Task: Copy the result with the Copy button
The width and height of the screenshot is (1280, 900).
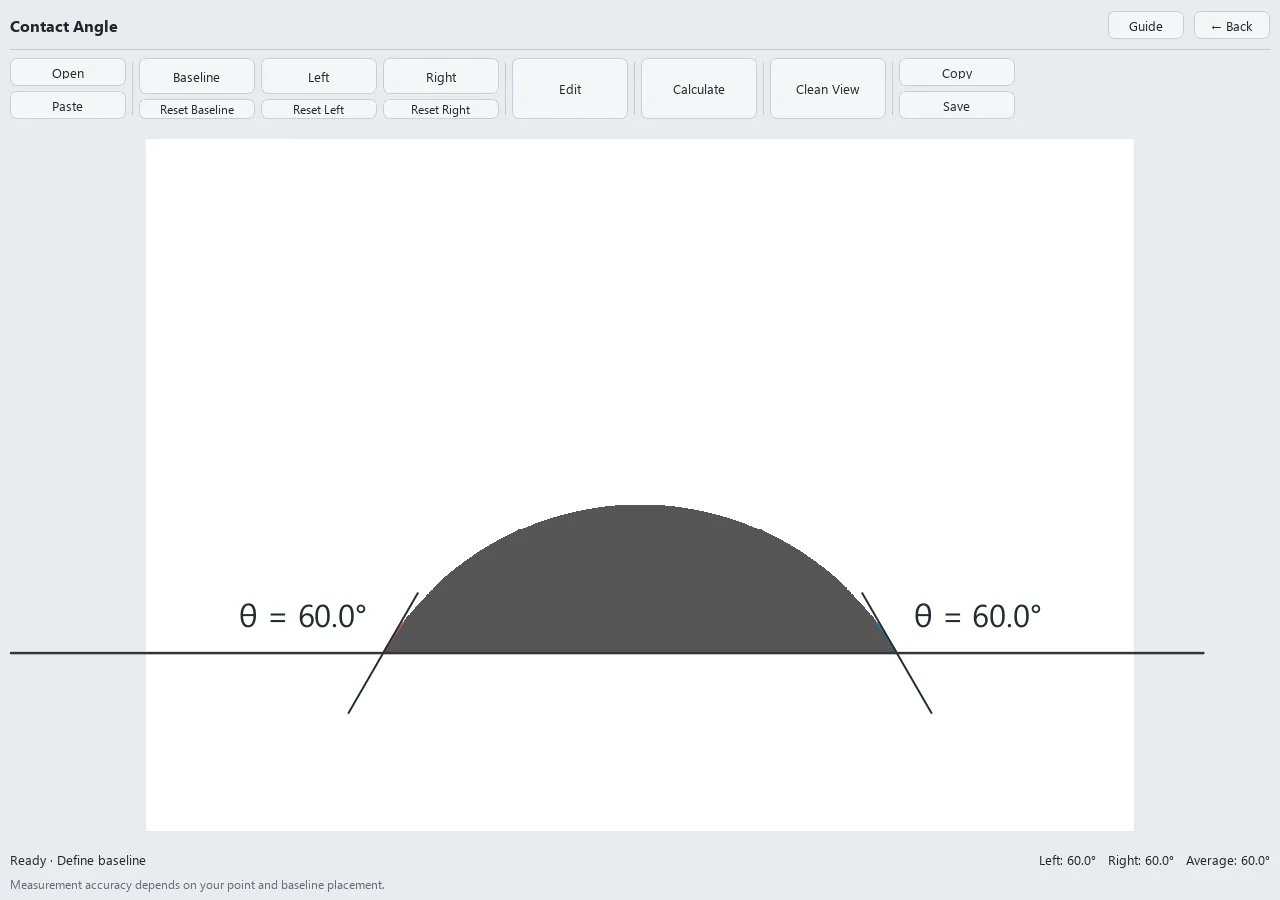Action: (957, 73)
